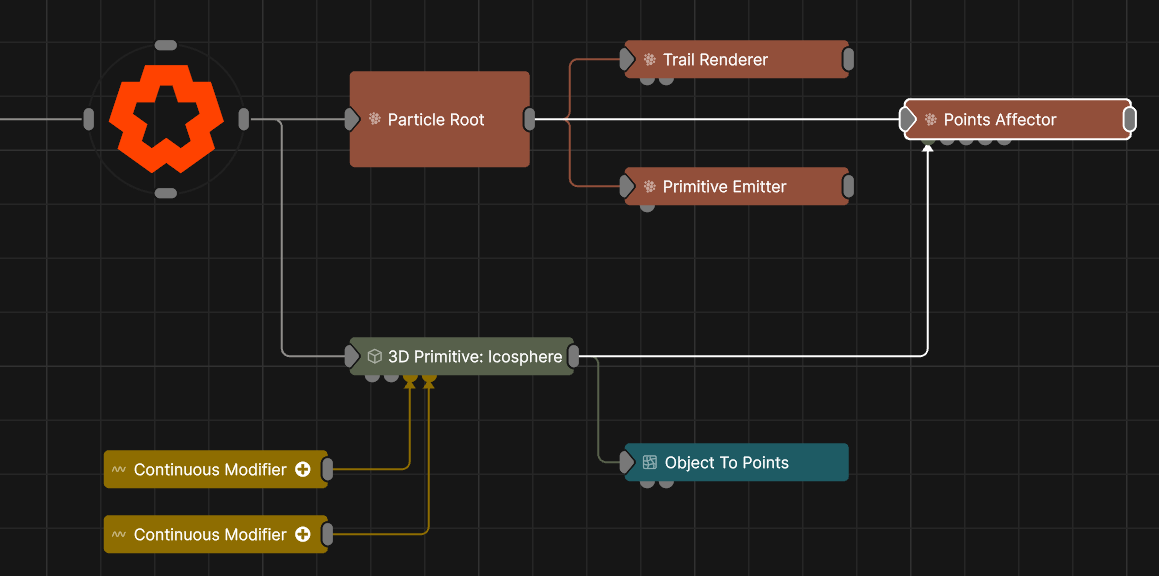Click the particle icon on Primitive Emitter node

(x=650, y=187)
